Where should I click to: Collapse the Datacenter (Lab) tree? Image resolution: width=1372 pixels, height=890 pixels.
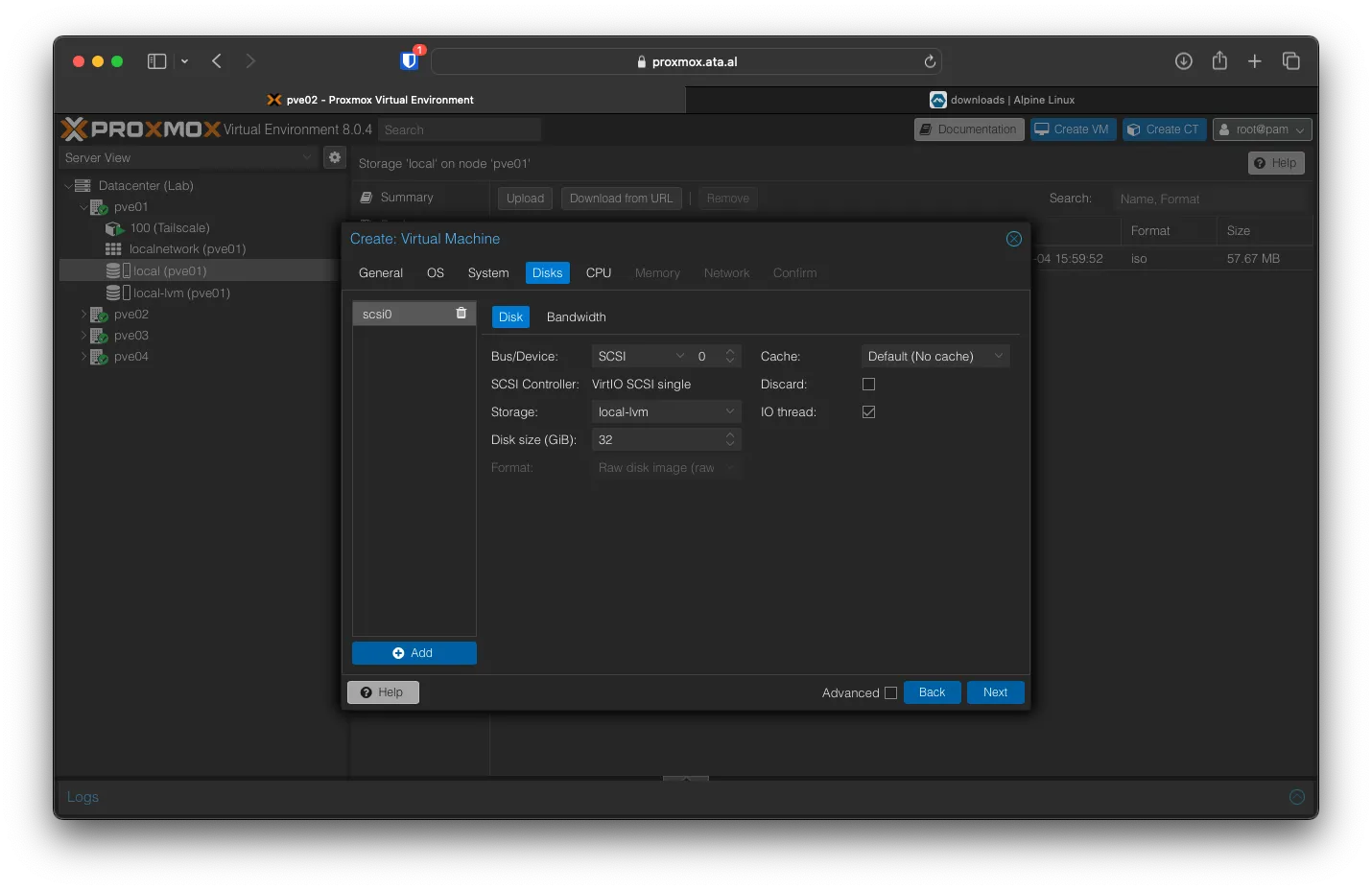point(68,186)
